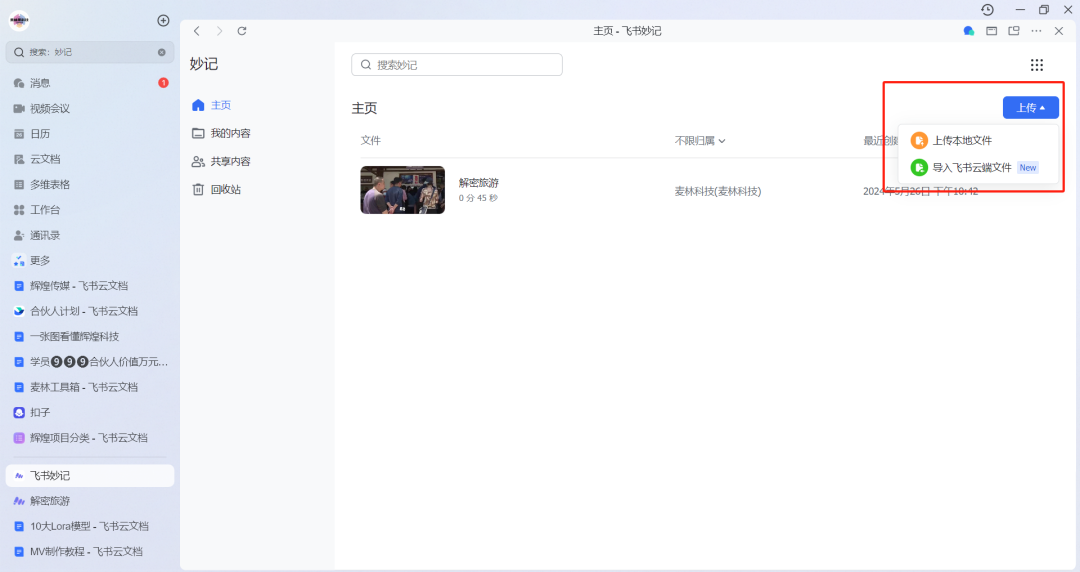1080x572 pixels.
Task: Open the 解密旅游 video thumbnail
Action: click(402, 190)
